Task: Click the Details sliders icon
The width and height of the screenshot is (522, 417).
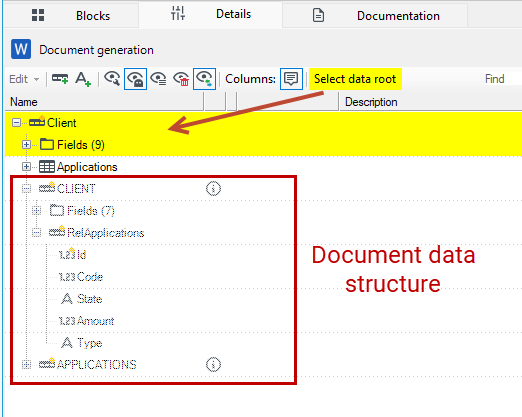Action: coord(178,13)
